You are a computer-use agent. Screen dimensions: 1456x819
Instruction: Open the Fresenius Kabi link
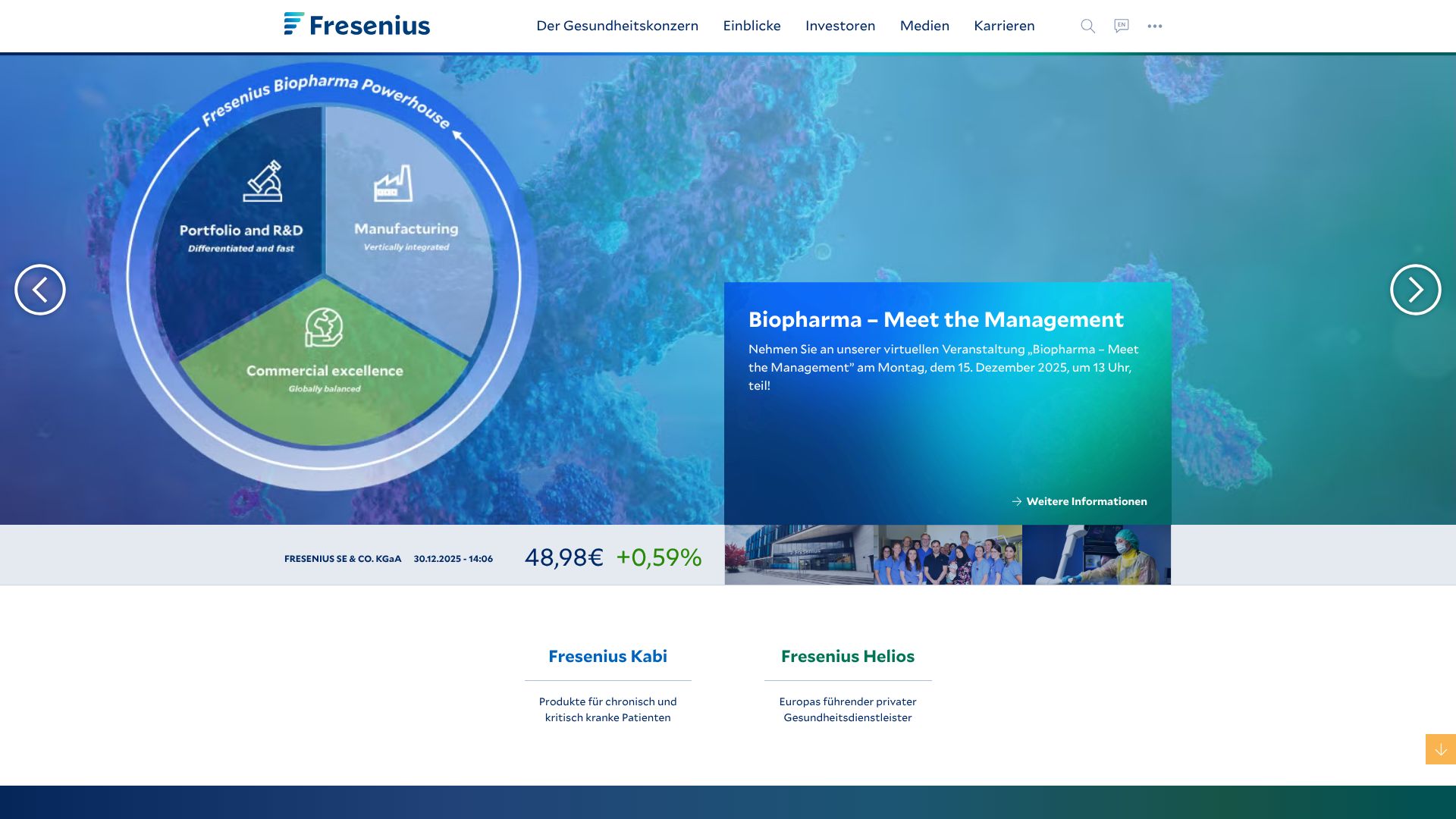pyautogui.click(x=607, y=656)
